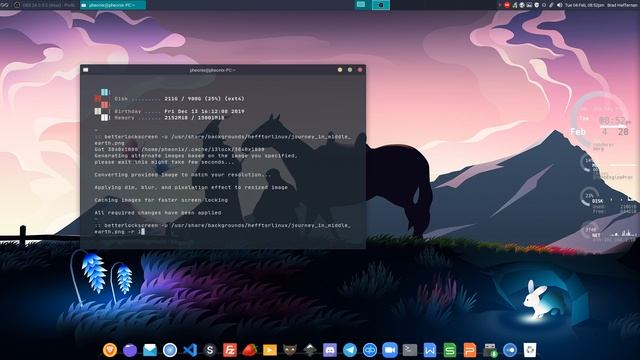Click the pen clipboard icon in tray
The image size is (640, 360).
tap(551, 5)
